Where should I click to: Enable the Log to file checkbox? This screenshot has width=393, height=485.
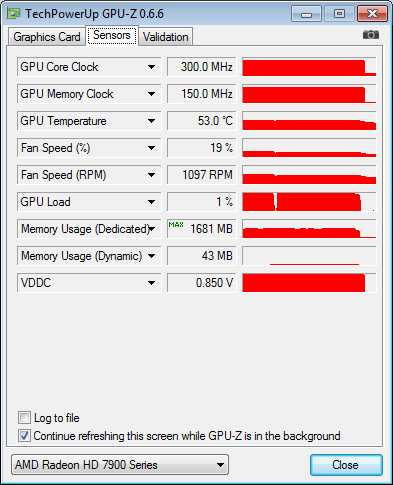24,418
